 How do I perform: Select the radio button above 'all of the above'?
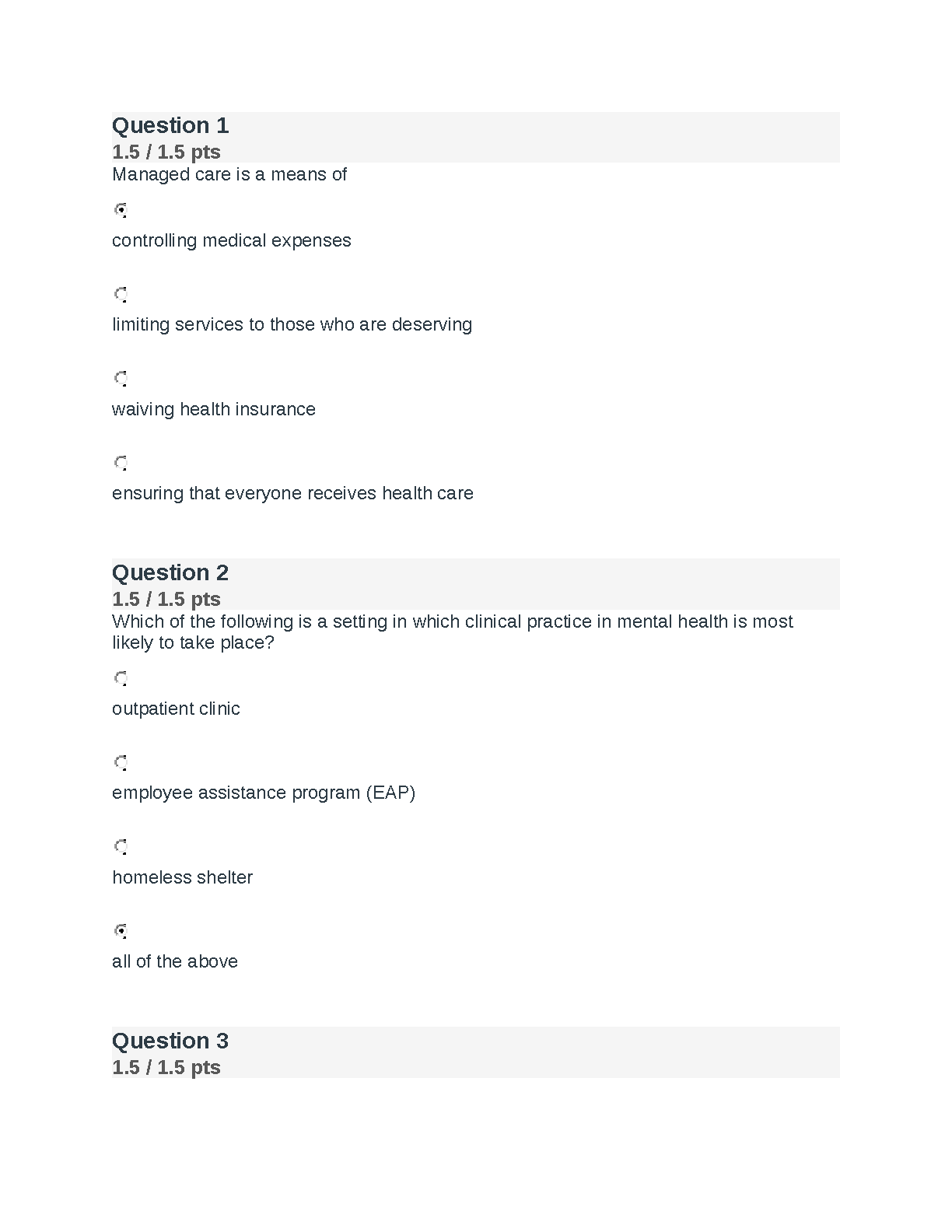coord(121,930)
